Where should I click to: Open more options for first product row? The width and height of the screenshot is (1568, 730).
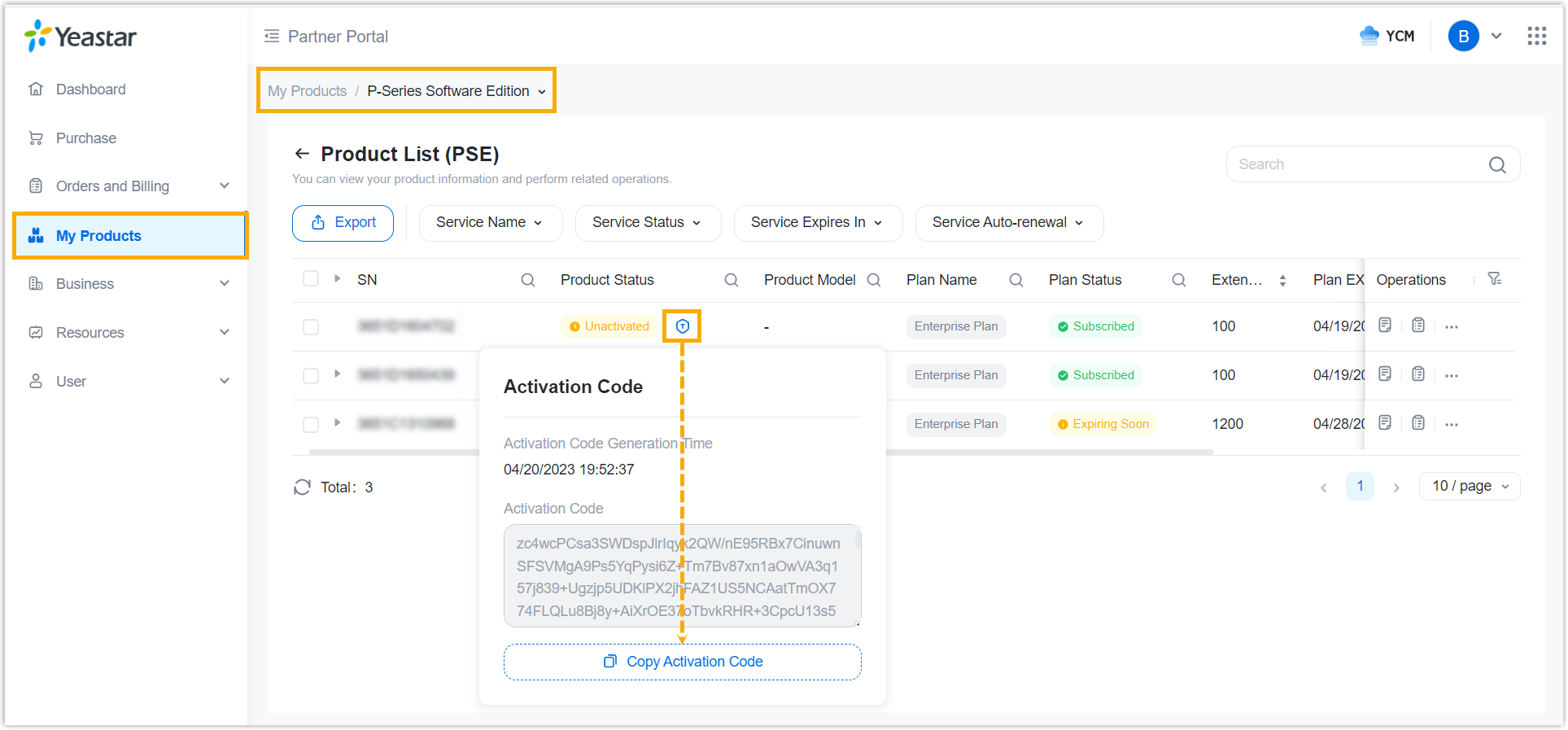point(1452,326)
